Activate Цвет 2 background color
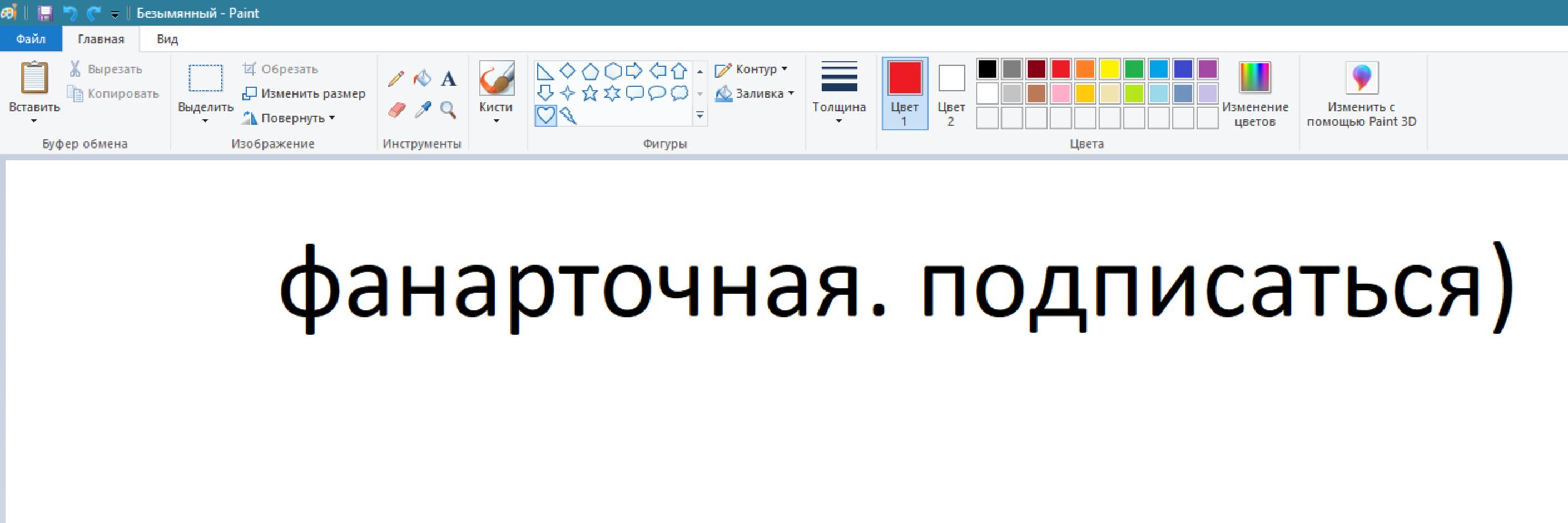This screenshot has width=1568, height=523. (x=951, y=93)
